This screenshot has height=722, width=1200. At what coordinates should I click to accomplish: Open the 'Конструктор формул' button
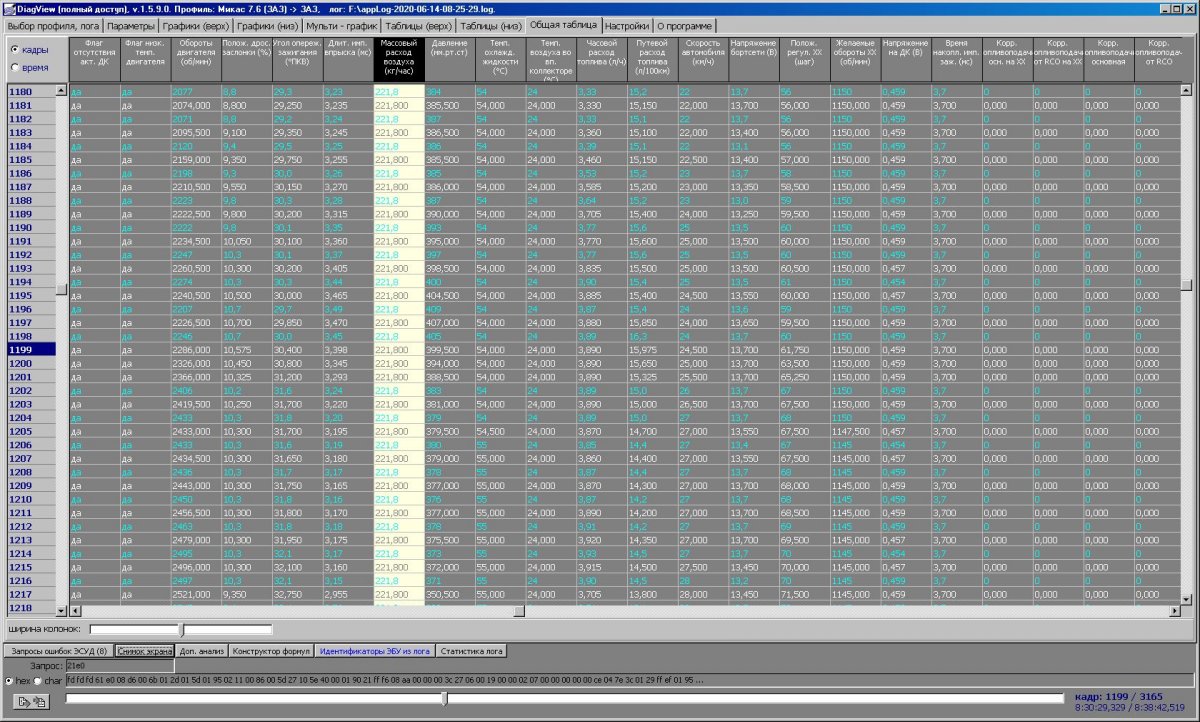(271, 651)
